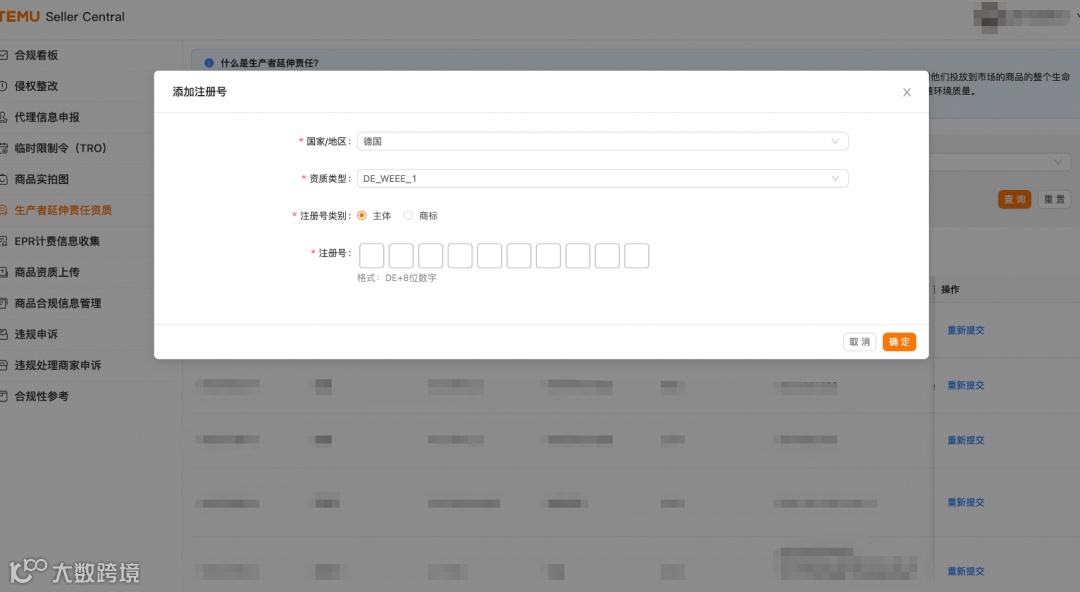Viewport: 1080px width, 592px height.
Task: Open the 国家/地区 dropdown showing 德国
Action: 602,141
